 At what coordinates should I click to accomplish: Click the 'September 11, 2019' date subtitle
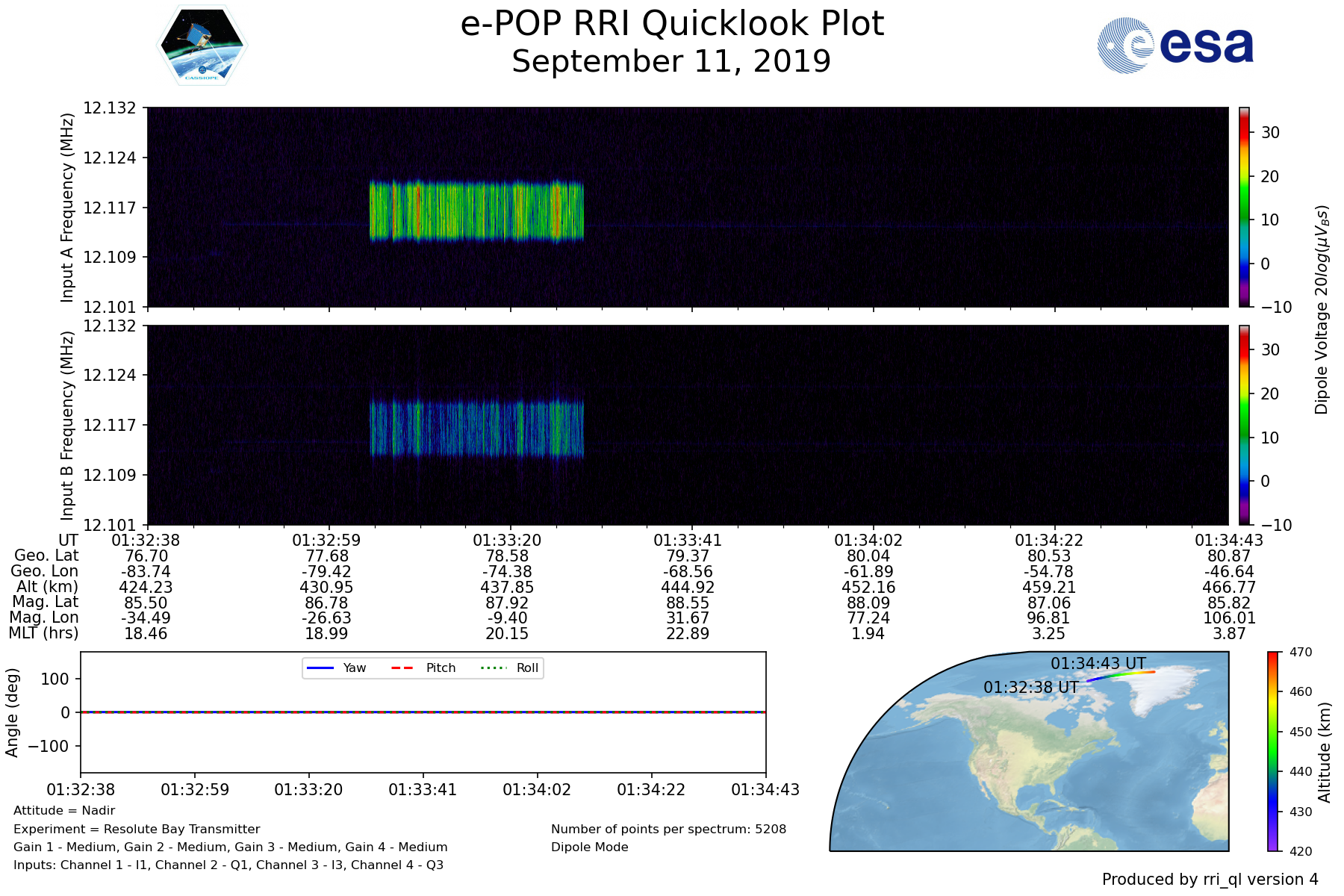coord(671,61)
